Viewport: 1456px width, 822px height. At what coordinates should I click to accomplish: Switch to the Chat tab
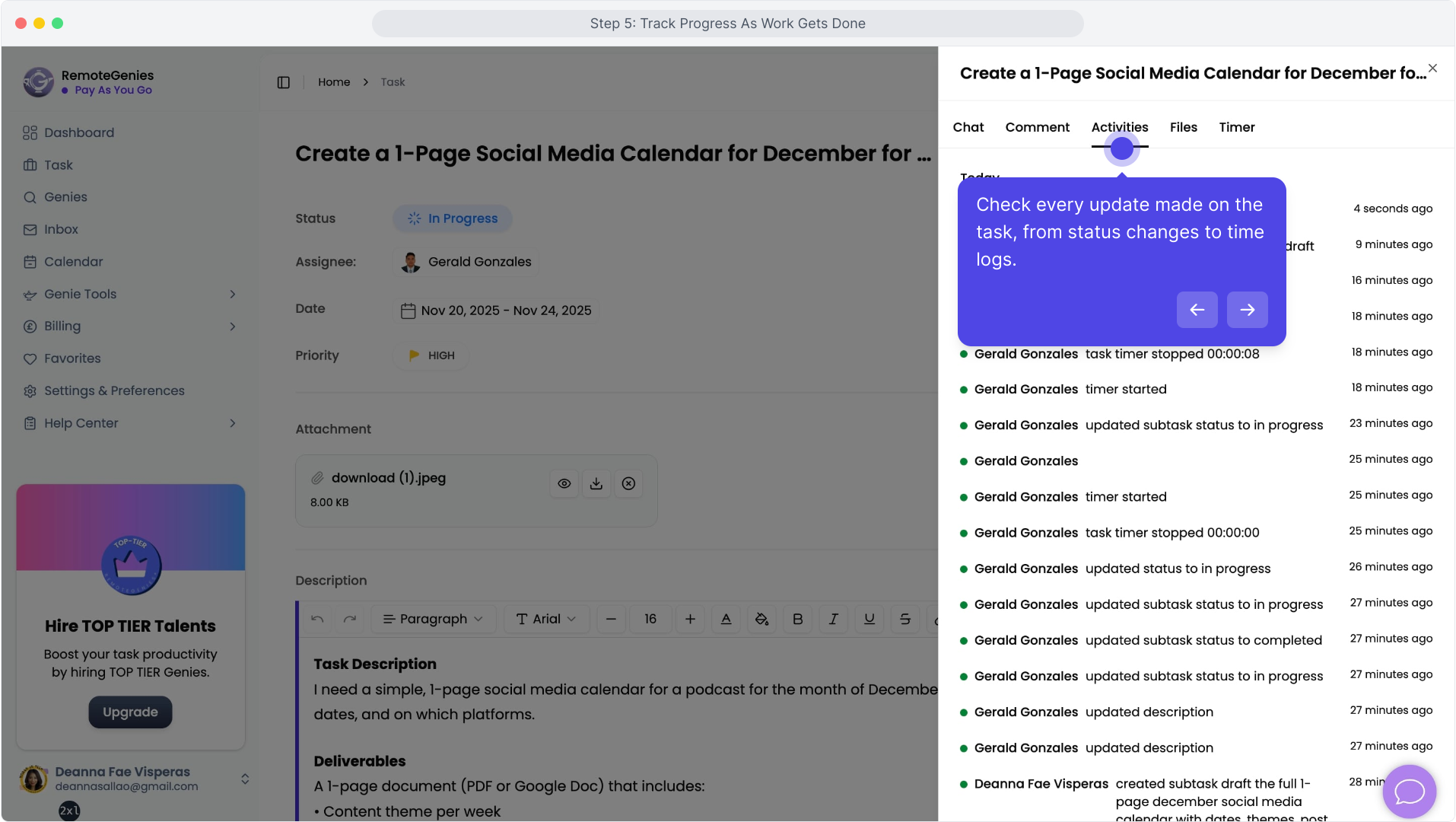tap(968, 127)
